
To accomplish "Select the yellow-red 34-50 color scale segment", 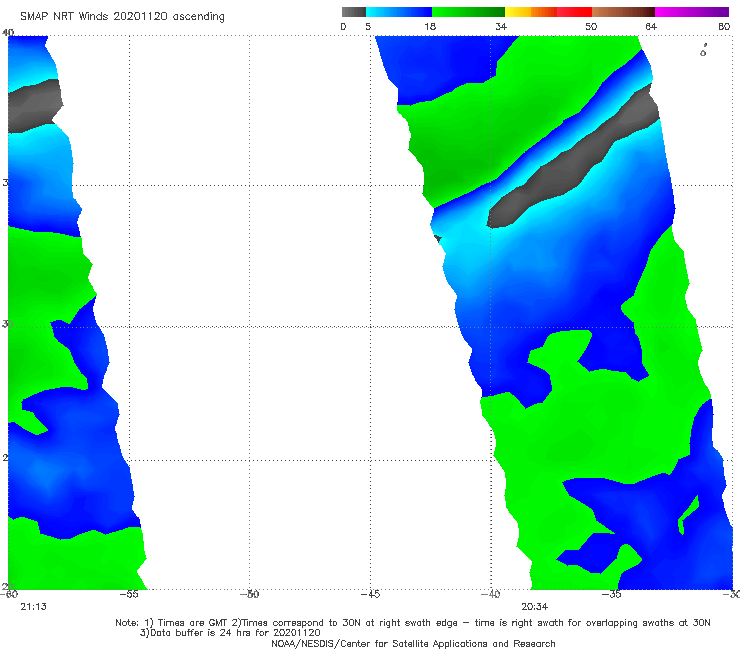I will click(548, 12).
